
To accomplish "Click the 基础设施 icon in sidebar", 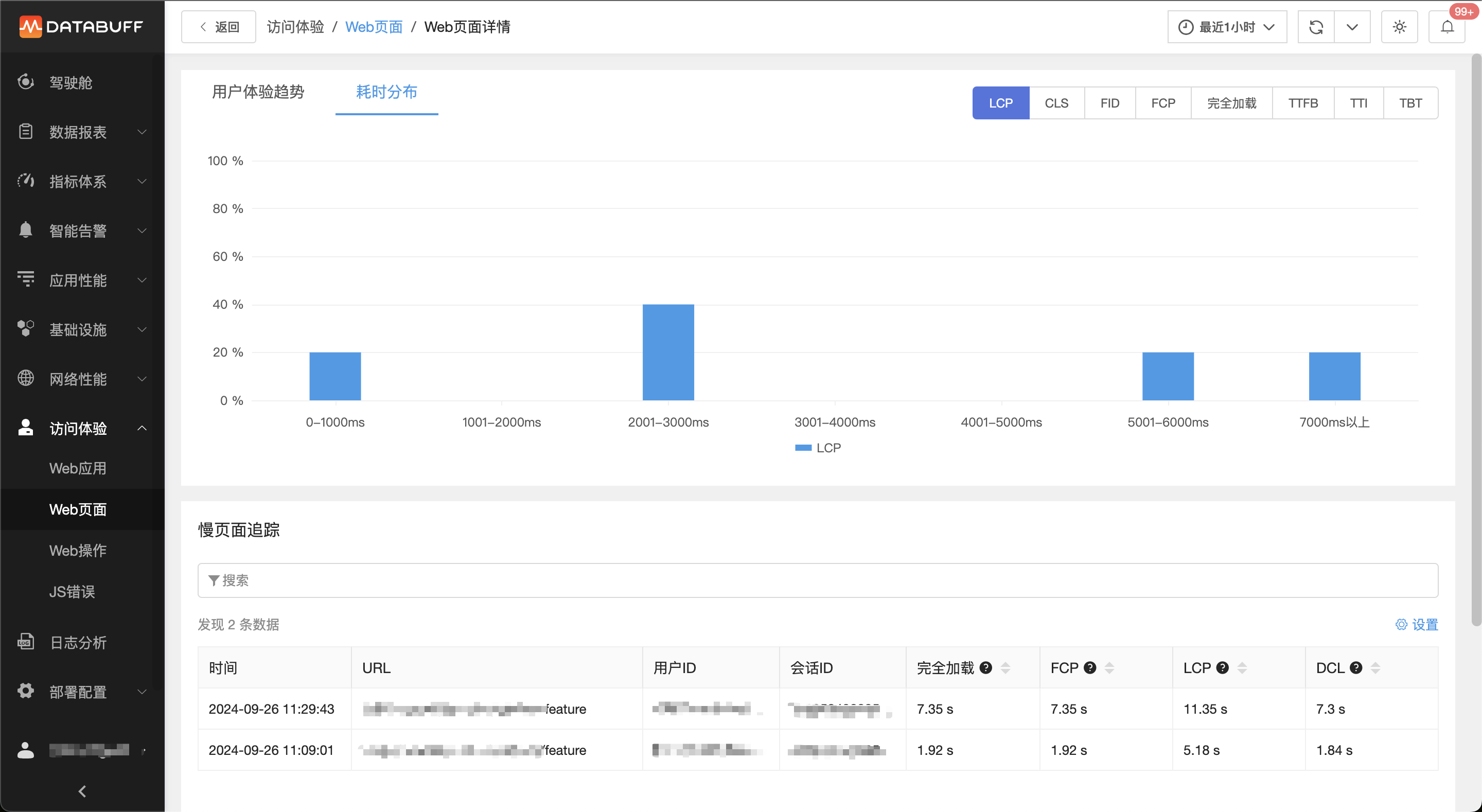I will (25, 329).
